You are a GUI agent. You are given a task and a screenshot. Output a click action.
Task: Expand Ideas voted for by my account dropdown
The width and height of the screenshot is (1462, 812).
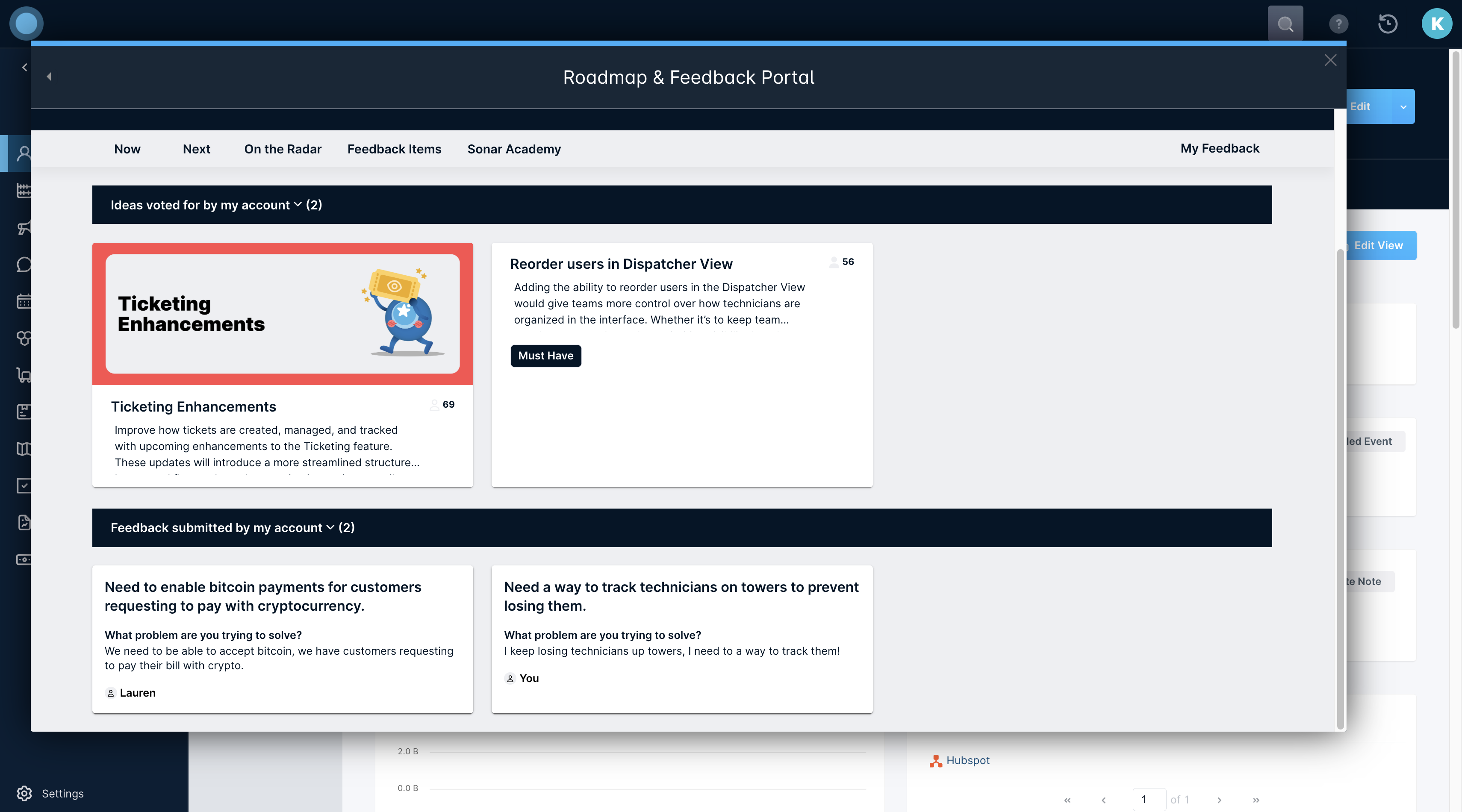[298, 205]
